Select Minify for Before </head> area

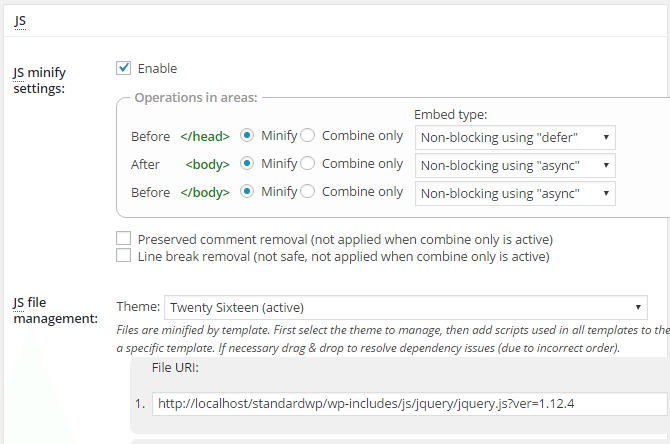247,135
